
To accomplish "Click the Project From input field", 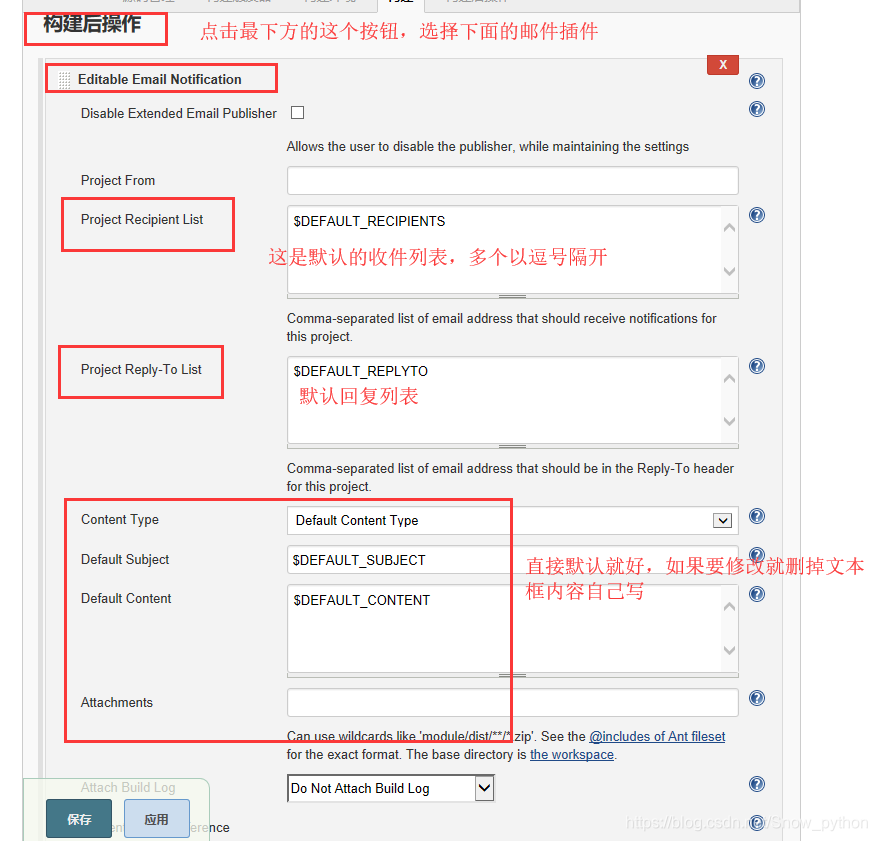I will (x=513, y=181).
